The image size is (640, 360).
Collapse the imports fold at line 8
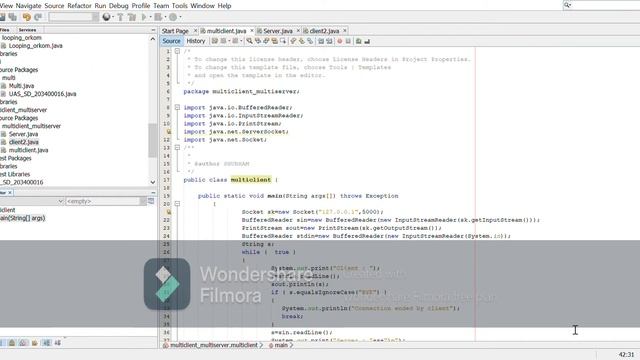[177, 107]
